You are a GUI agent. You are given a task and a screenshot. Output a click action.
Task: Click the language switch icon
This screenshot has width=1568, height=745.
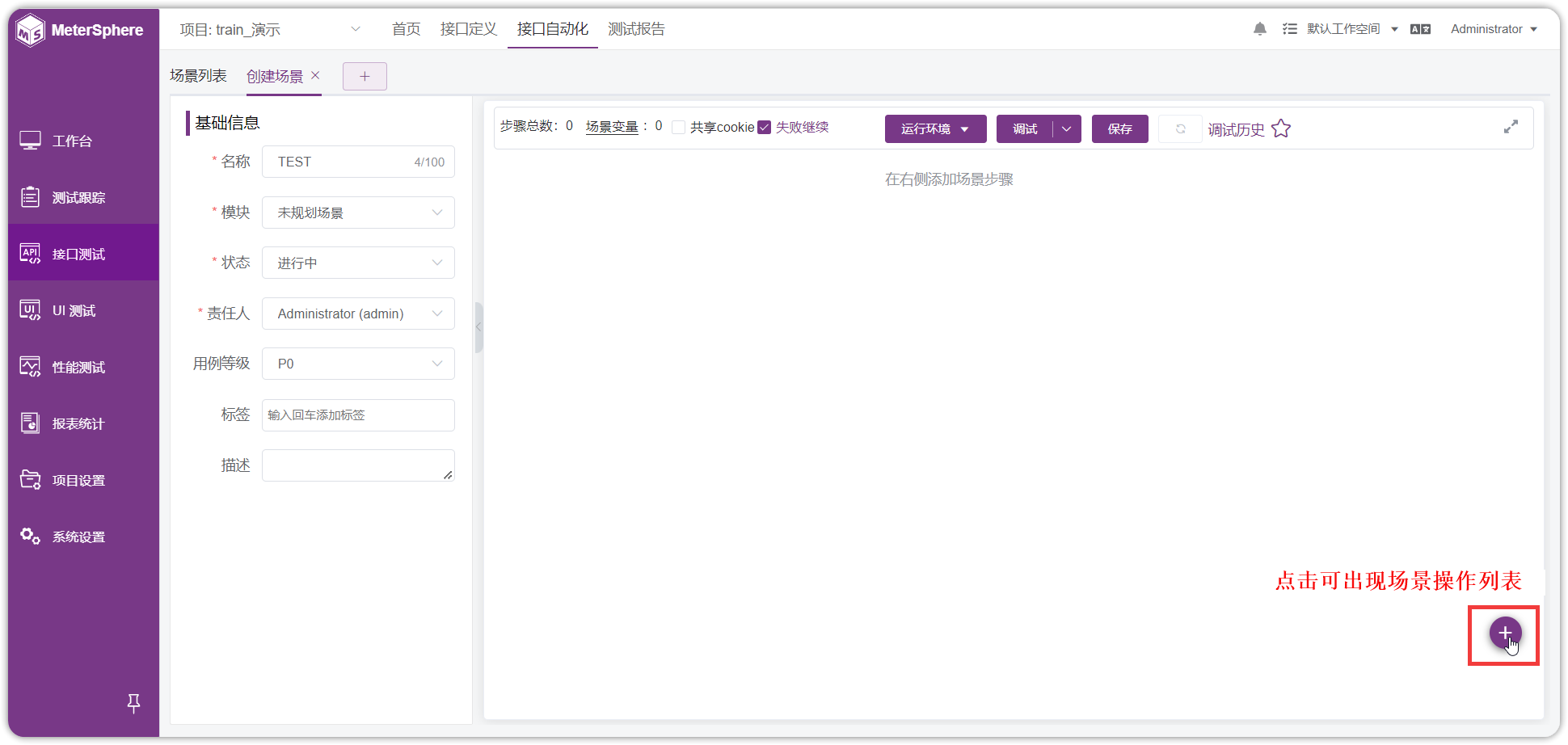(x=1420, y=29)
